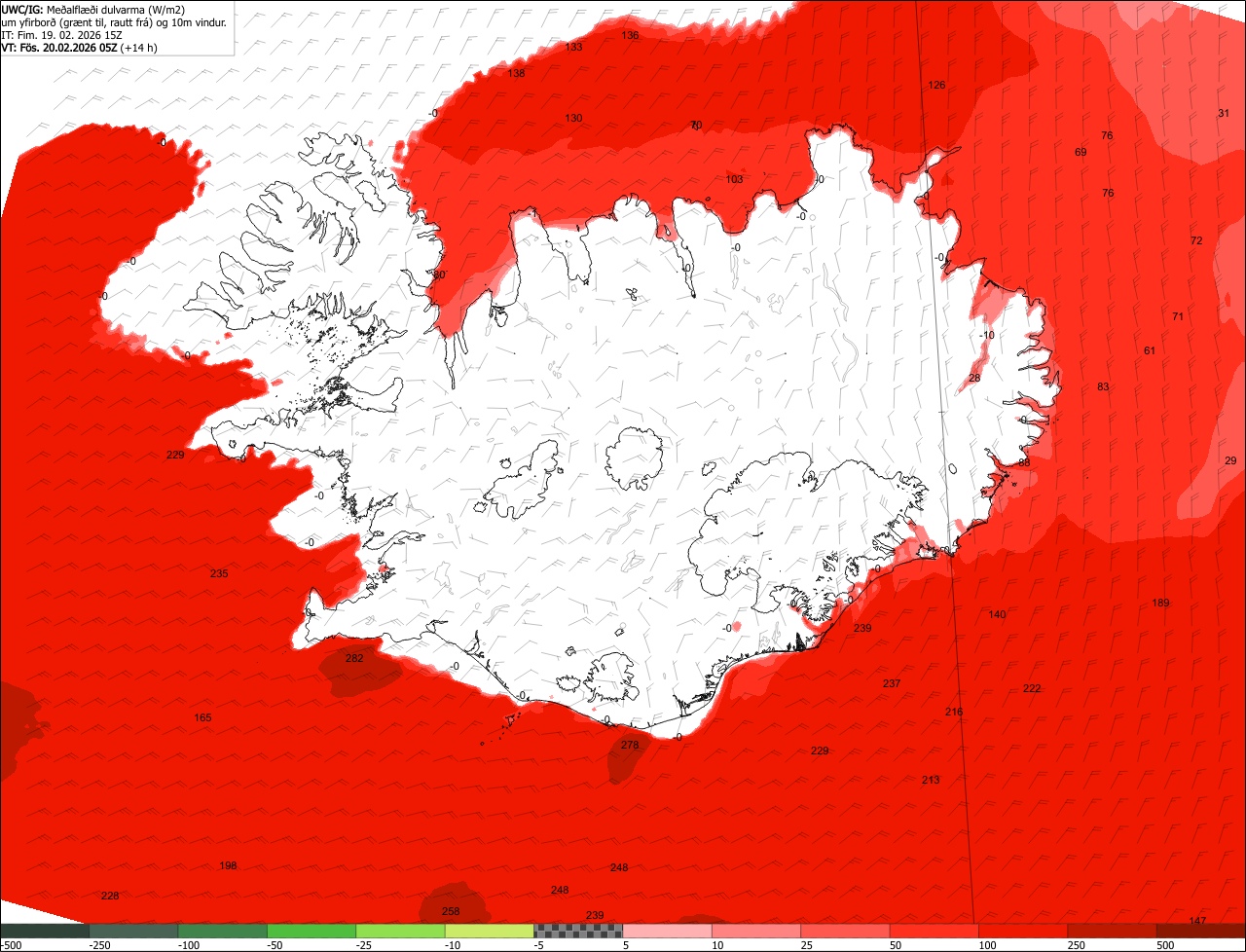The image size is (1246, 952).
Task: Click the map value 198
Action: coord(228,866)
